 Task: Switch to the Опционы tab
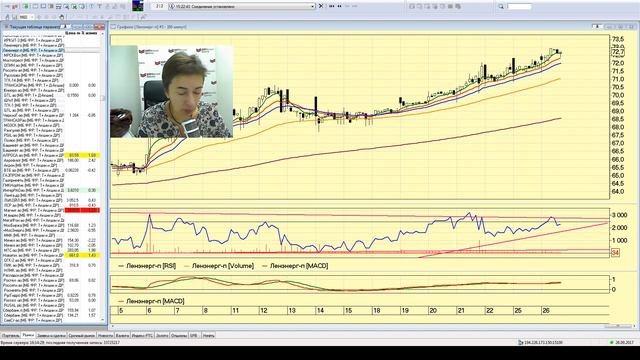(179, 336)
